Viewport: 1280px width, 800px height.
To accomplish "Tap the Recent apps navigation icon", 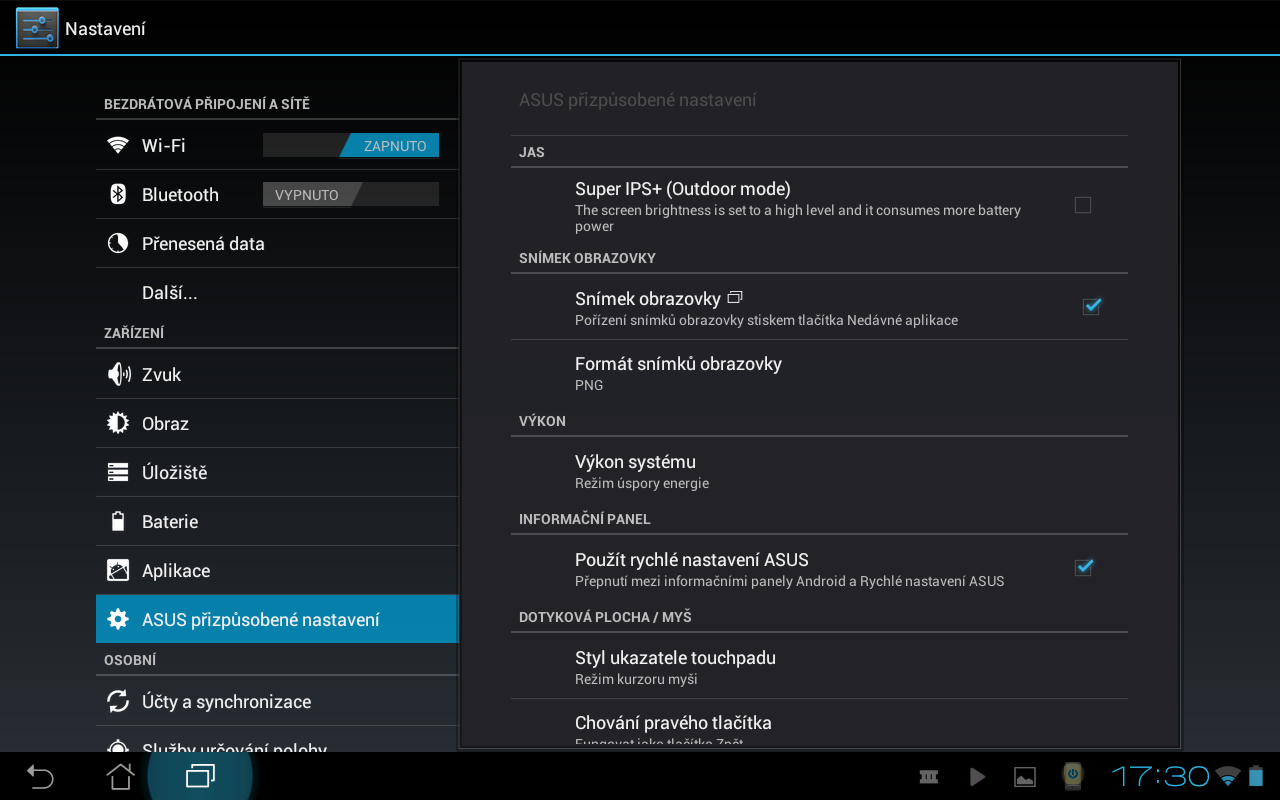I will (199, 776).
